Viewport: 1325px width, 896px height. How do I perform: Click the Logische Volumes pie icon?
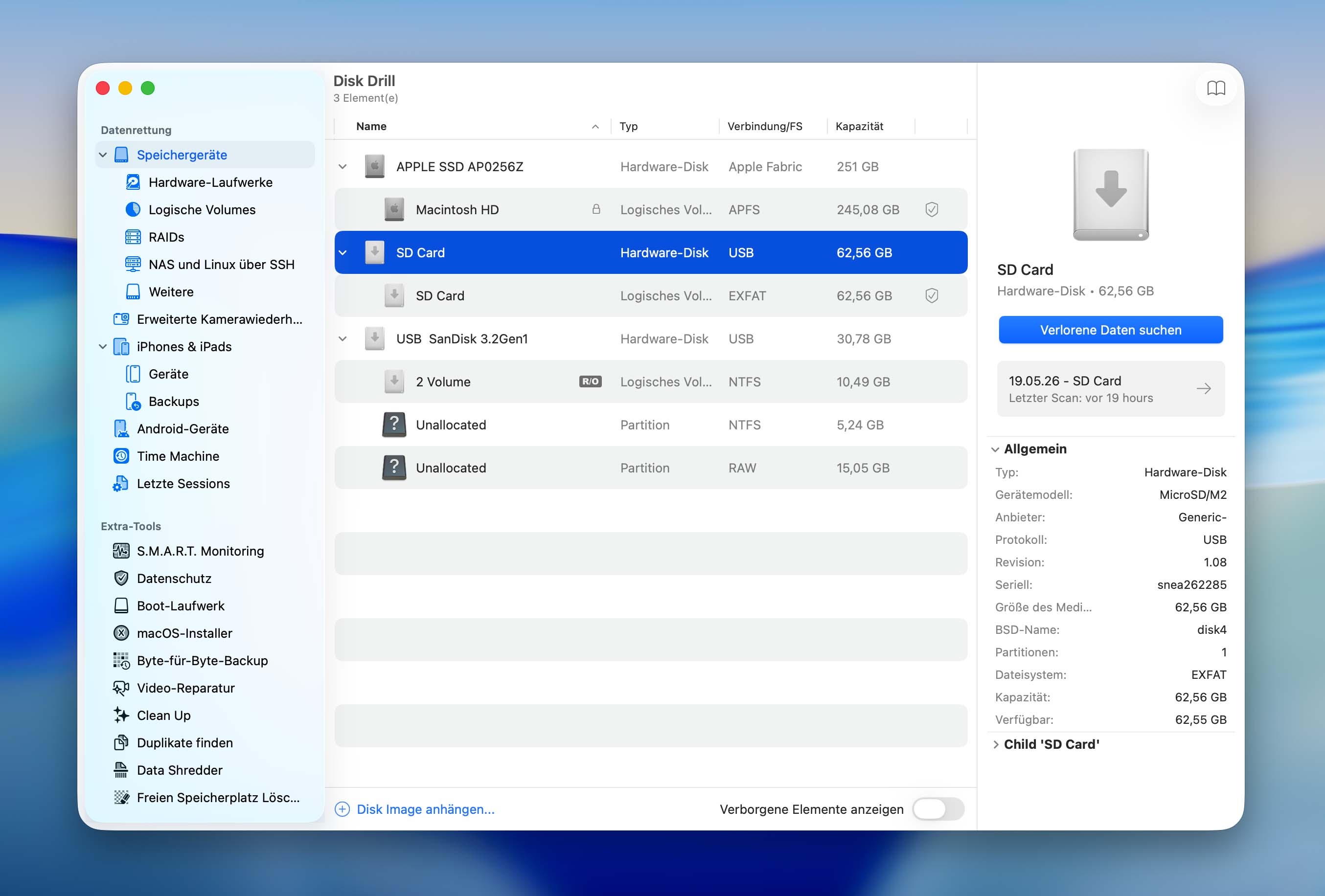(133, 210)
